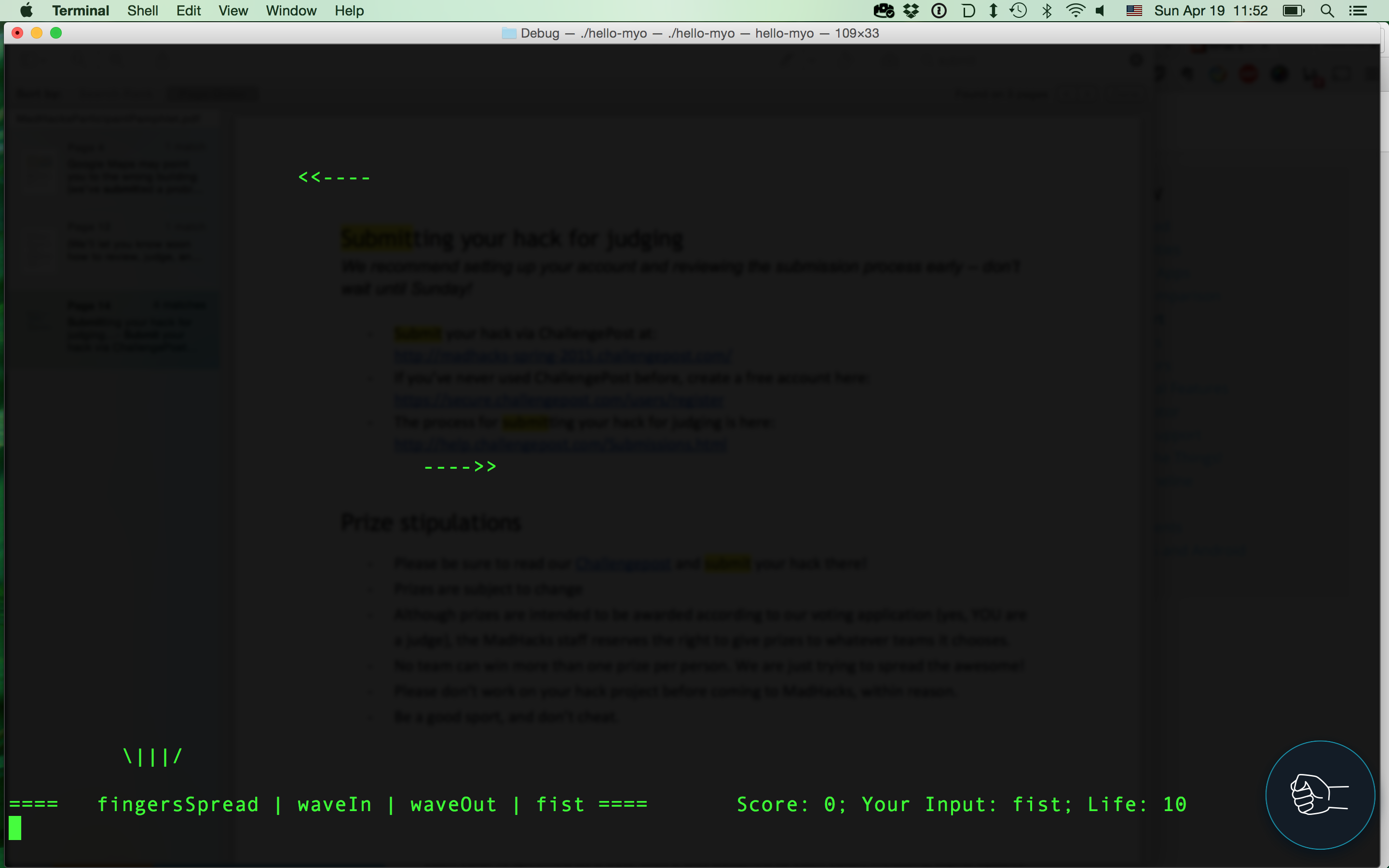This screenshot has height=868, width=1389.
Task: Open the Notification Center list icon
Action: coord(1358,11)
